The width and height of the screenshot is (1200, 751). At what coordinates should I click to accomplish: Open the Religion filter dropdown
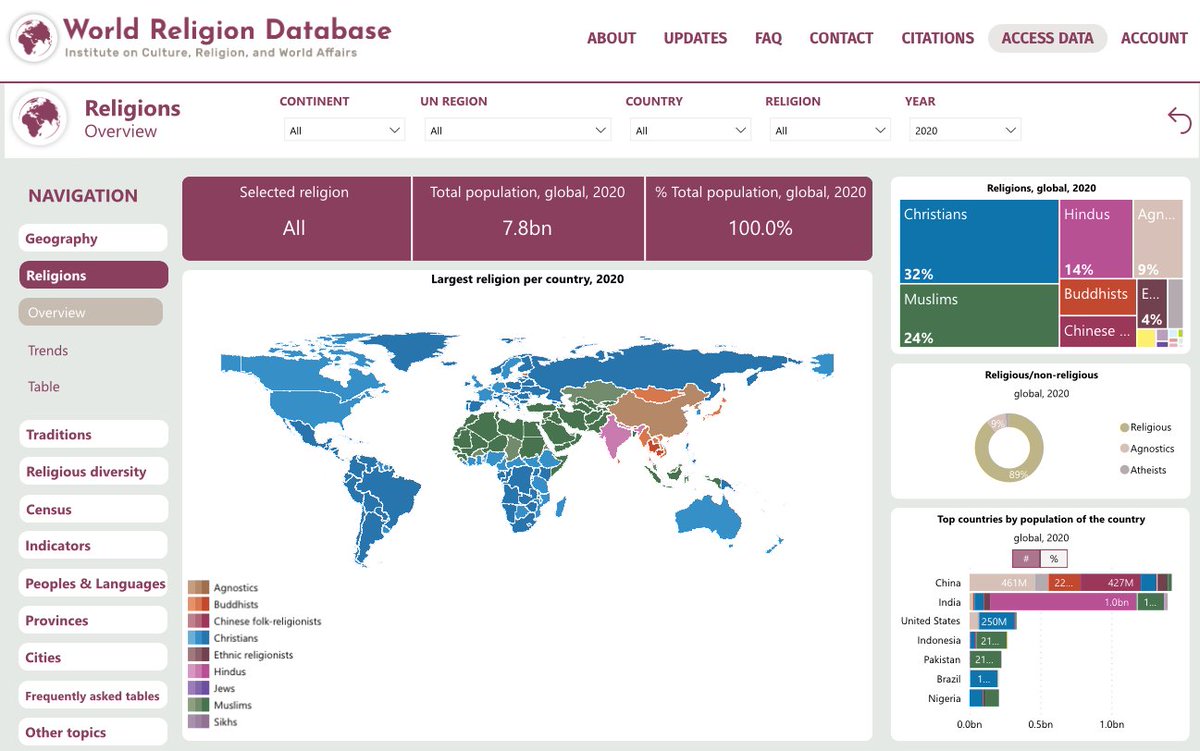point(828,130)
